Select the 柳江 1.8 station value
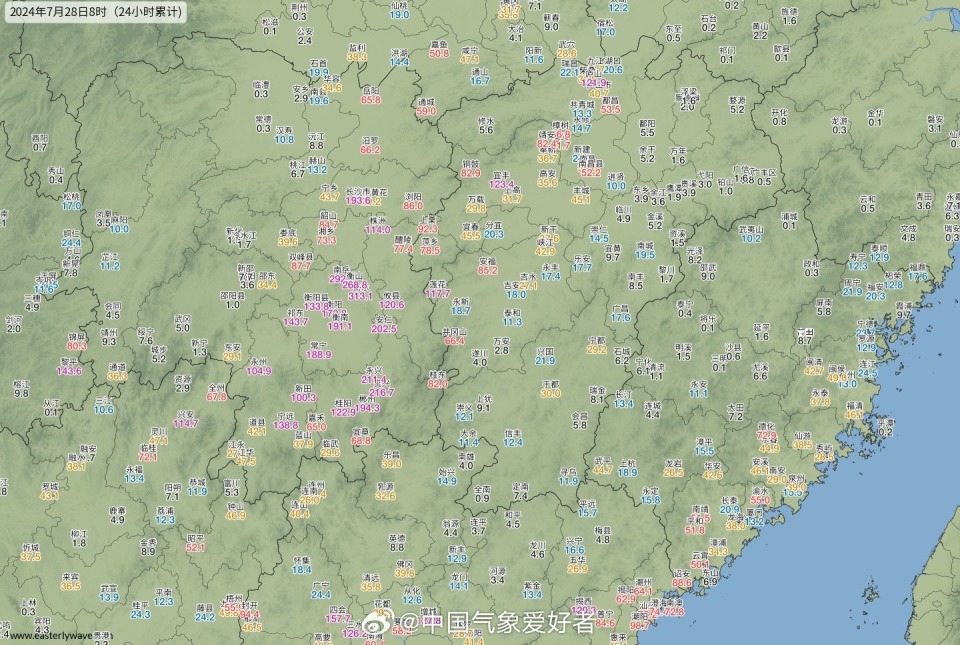This screenshot has height=645, width=960. 79,538
